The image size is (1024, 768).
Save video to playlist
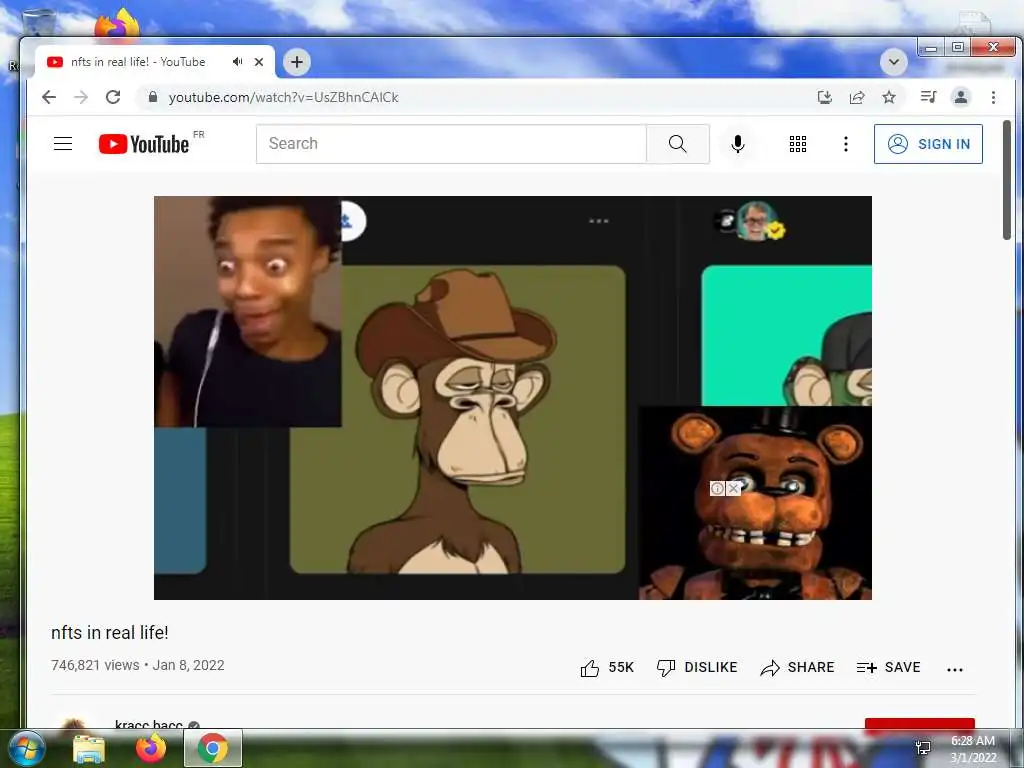click(x=888, y=667)
